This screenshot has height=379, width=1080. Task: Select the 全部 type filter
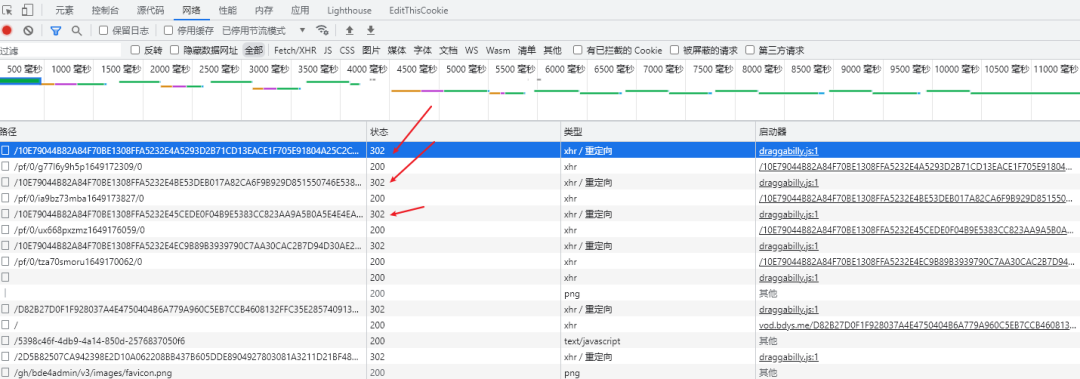(x=253, y=50)
